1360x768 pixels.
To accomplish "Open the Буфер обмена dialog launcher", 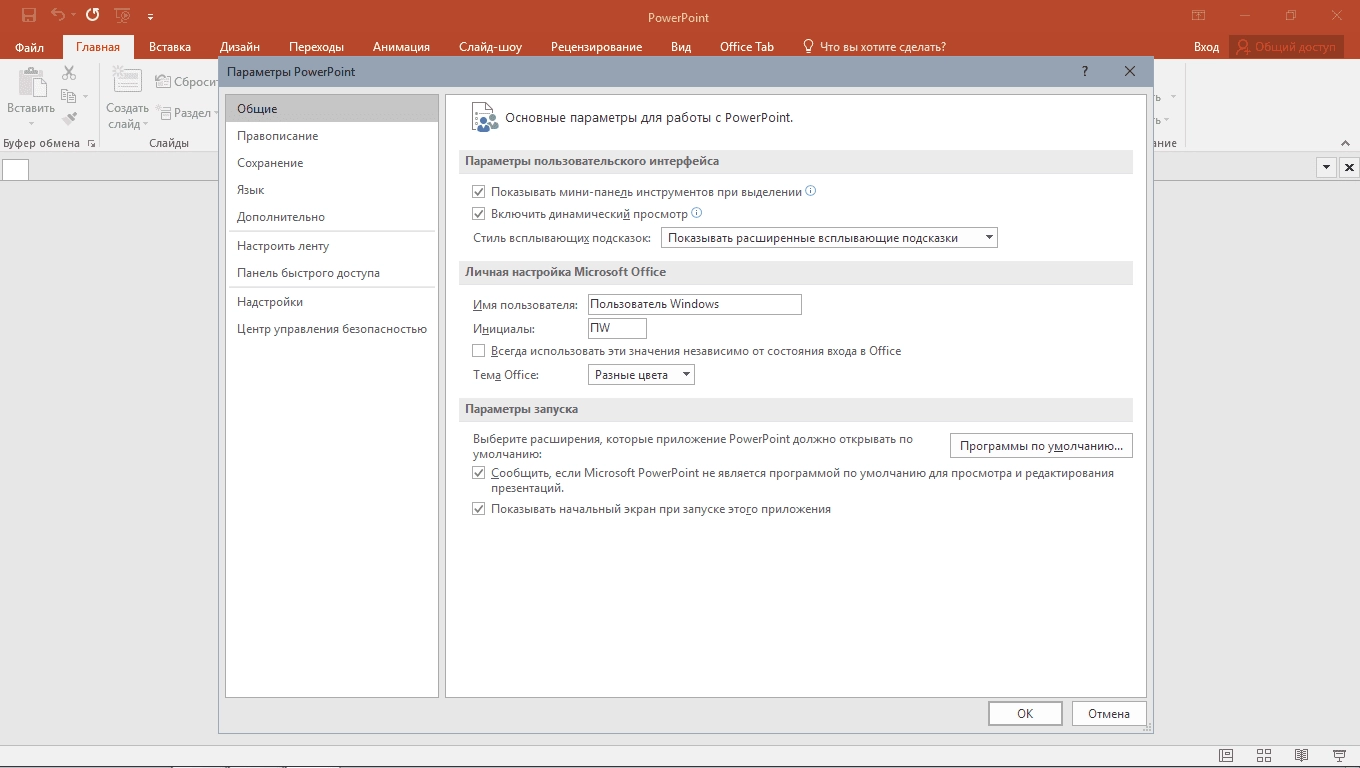I will [x=91, y=144].
